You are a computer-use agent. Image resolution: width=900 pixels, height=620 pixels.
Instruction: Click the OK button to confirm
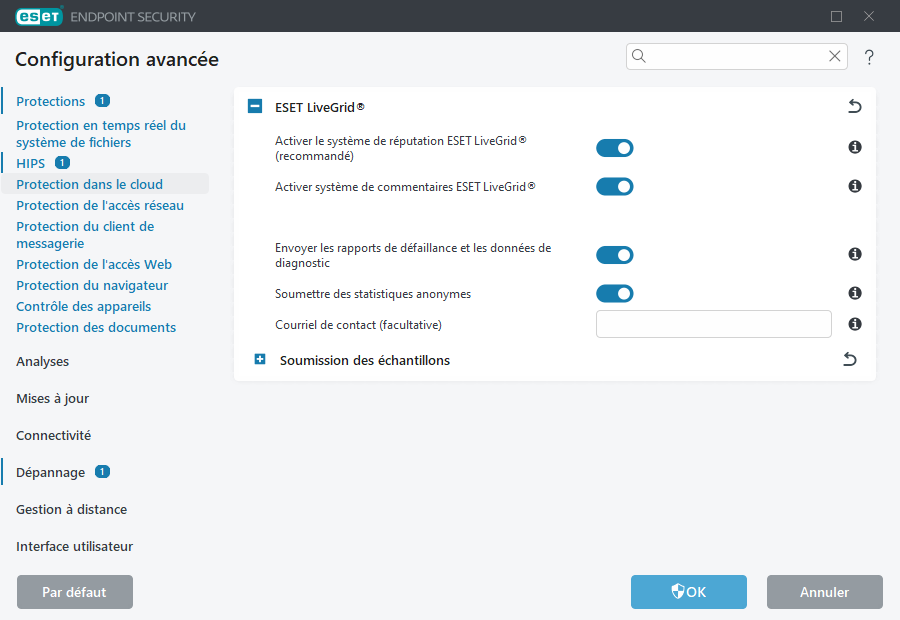pos(688,592)
